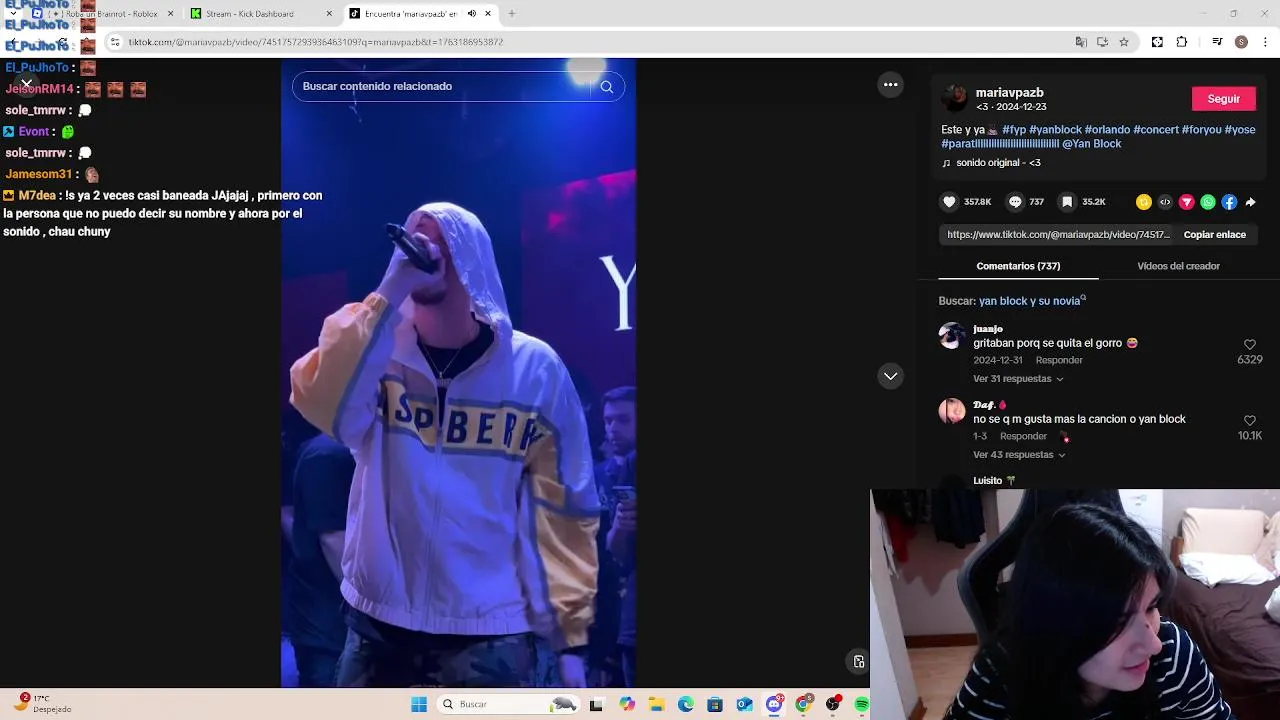1280x720 pixels.
Task: Open mariavpazb's profile avatar
Action: (955, 98)
